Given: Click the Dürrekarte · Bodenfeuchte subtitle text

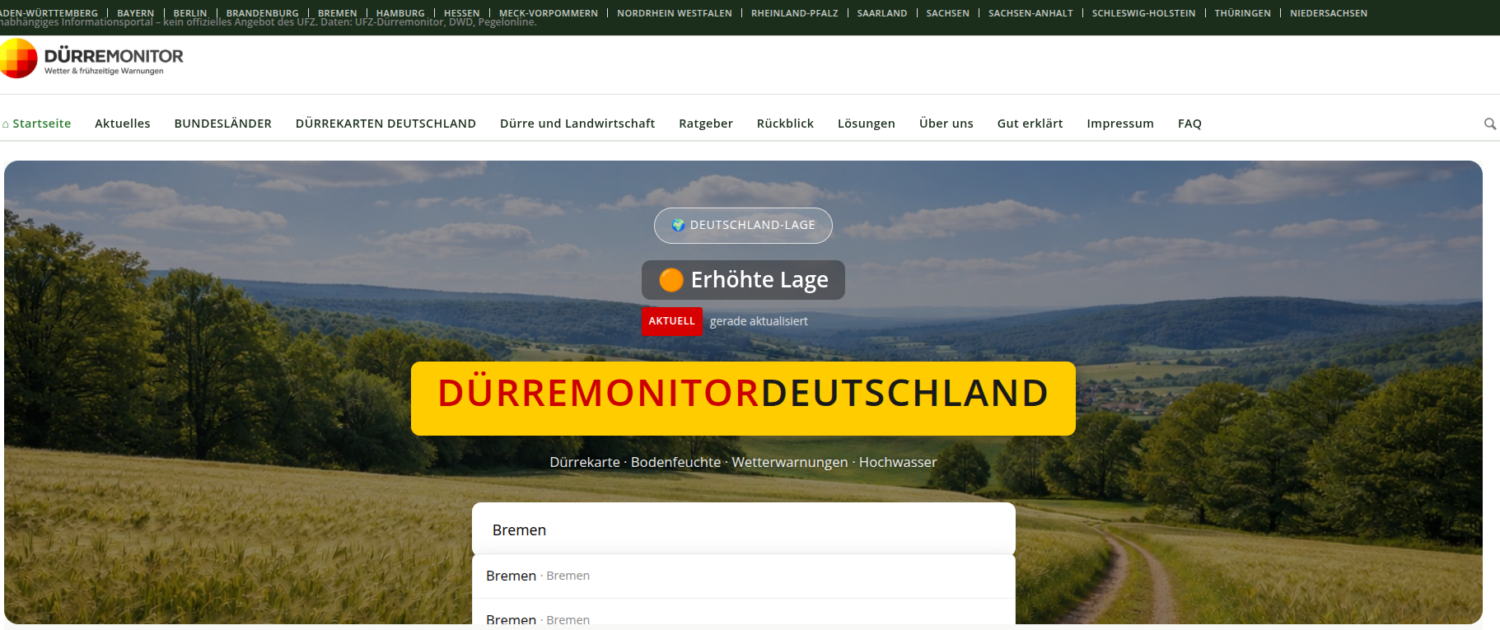Looking at the screenshot, I should click(x=743, y=463).
